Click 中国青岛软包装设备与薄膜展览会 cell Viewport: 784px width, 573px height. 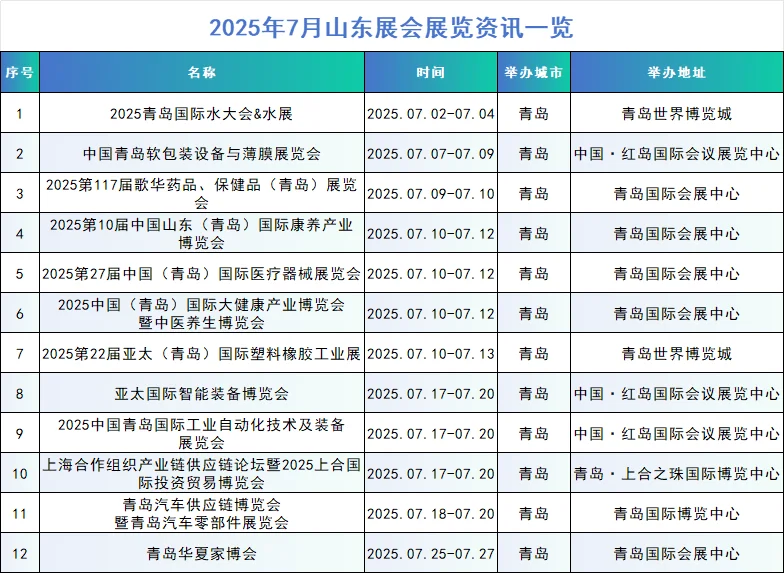tap(202, 154)
